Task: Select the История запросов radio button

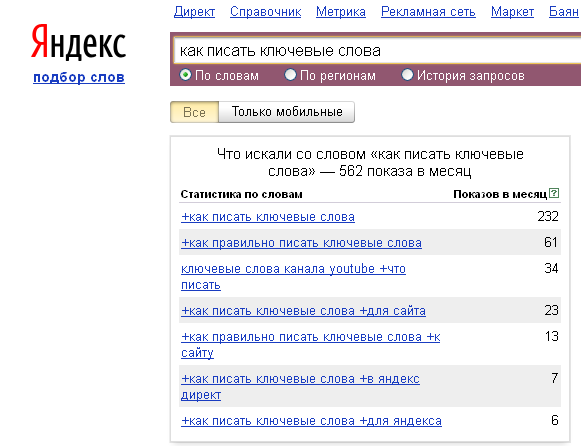Action: [407, 75]
